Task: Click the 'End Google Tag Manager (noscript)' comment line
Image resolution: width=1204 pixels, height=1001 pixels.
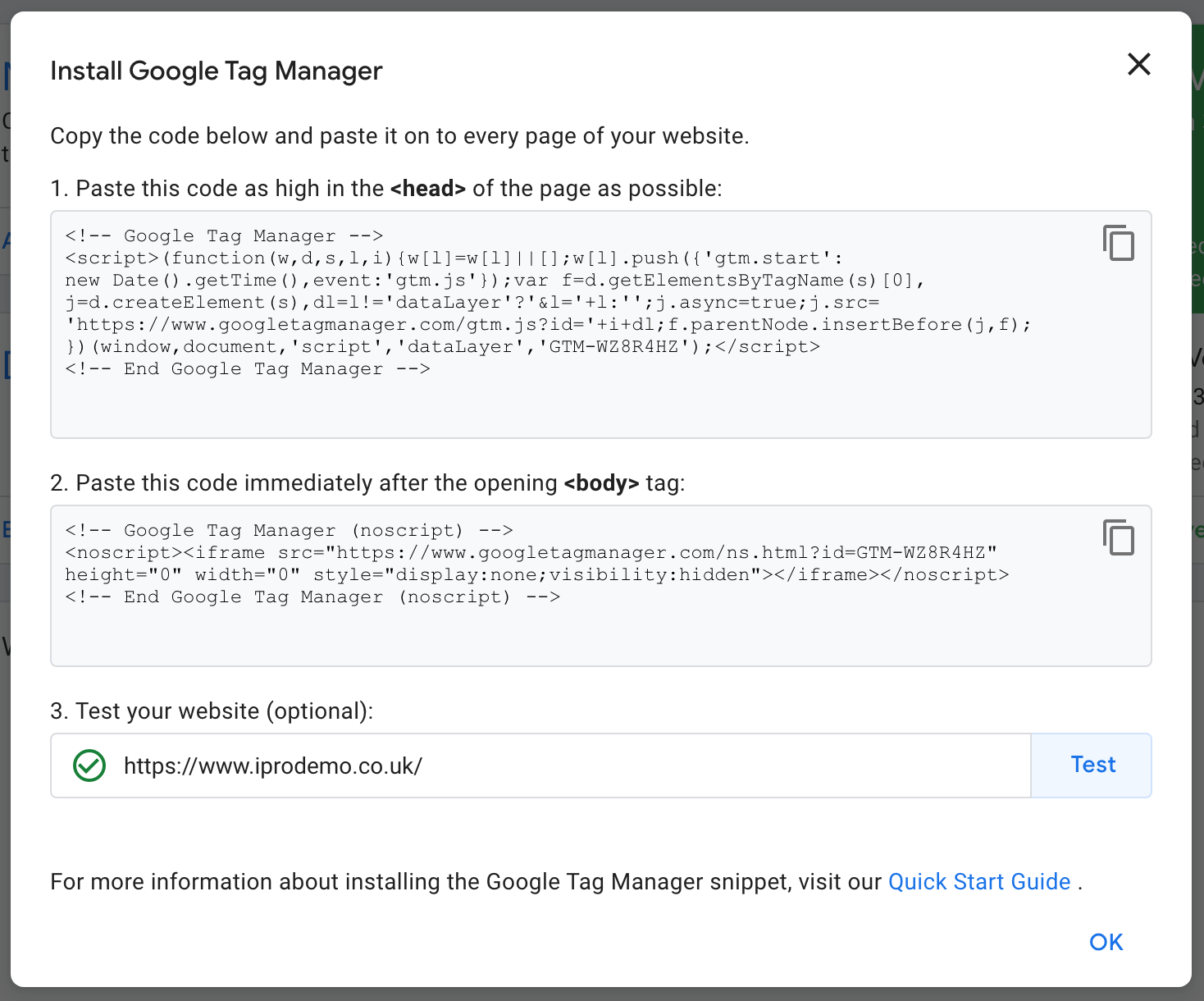Action: click(312, 596)
